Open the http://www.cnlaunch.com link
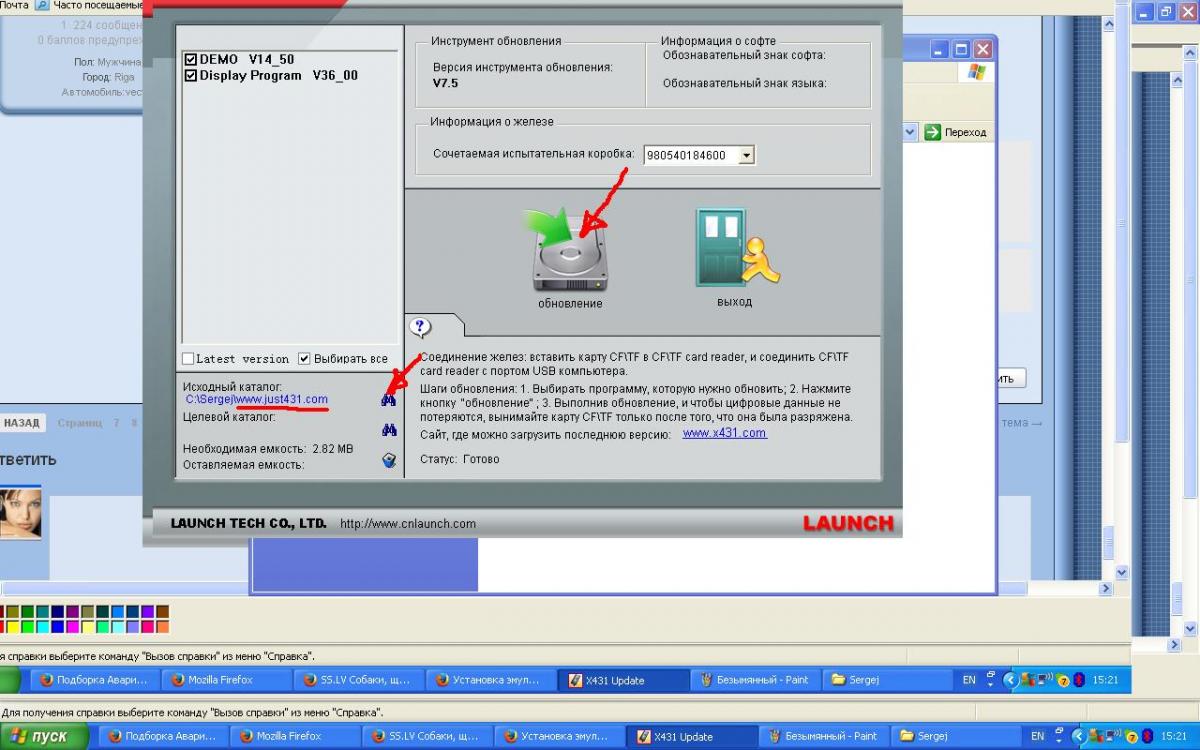 (408, 523)
